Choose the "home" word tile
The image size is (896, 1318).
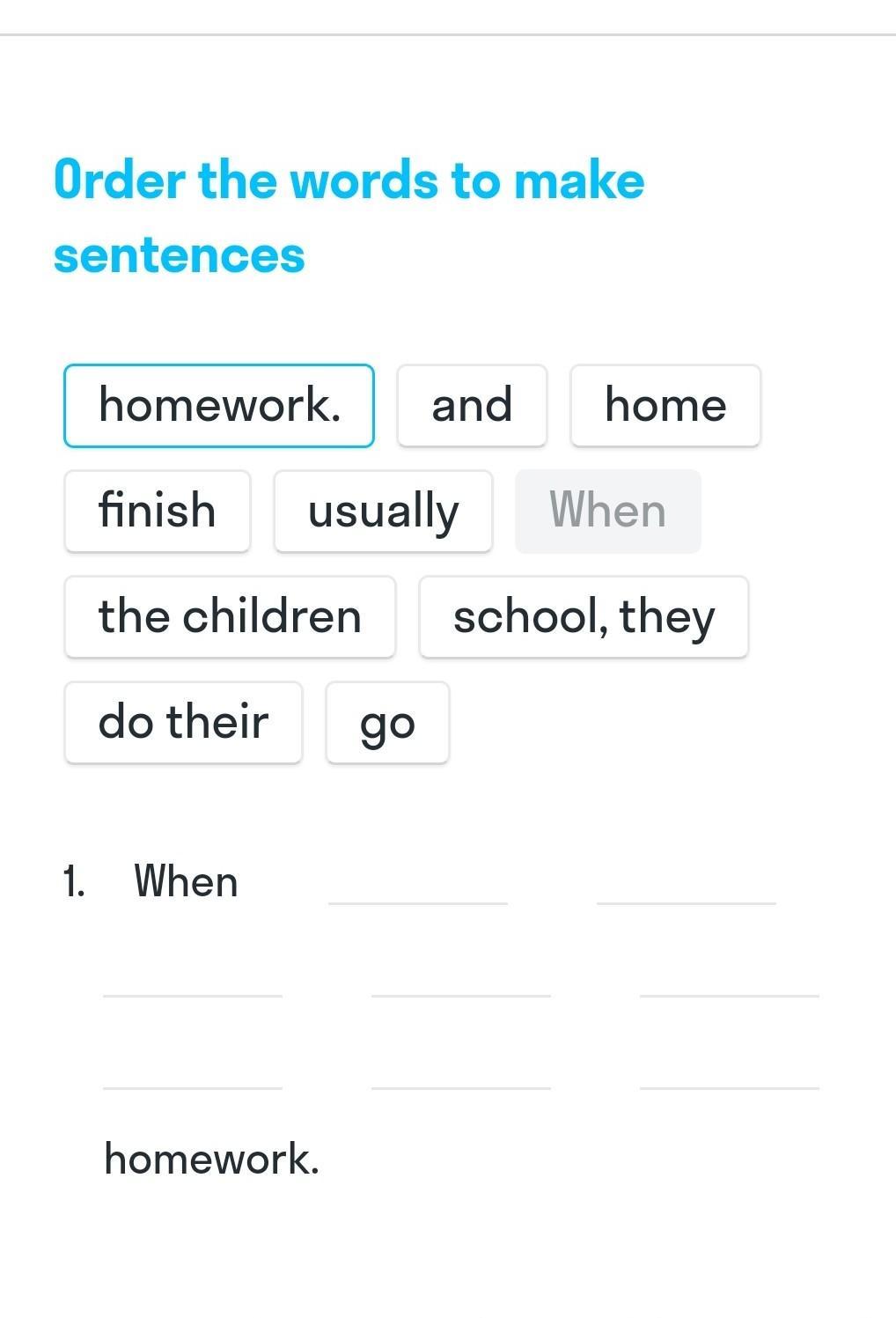click(x=665, y=406)
